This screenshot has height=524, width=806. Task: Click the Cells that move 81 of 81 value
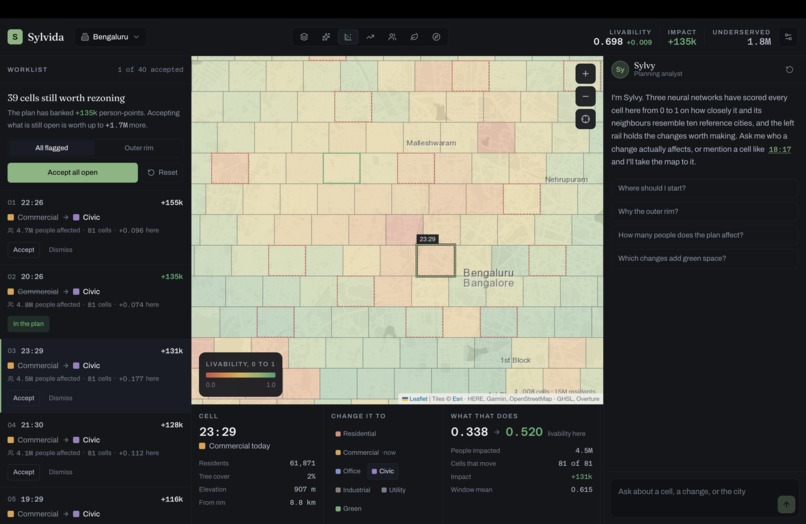[575, 463]
